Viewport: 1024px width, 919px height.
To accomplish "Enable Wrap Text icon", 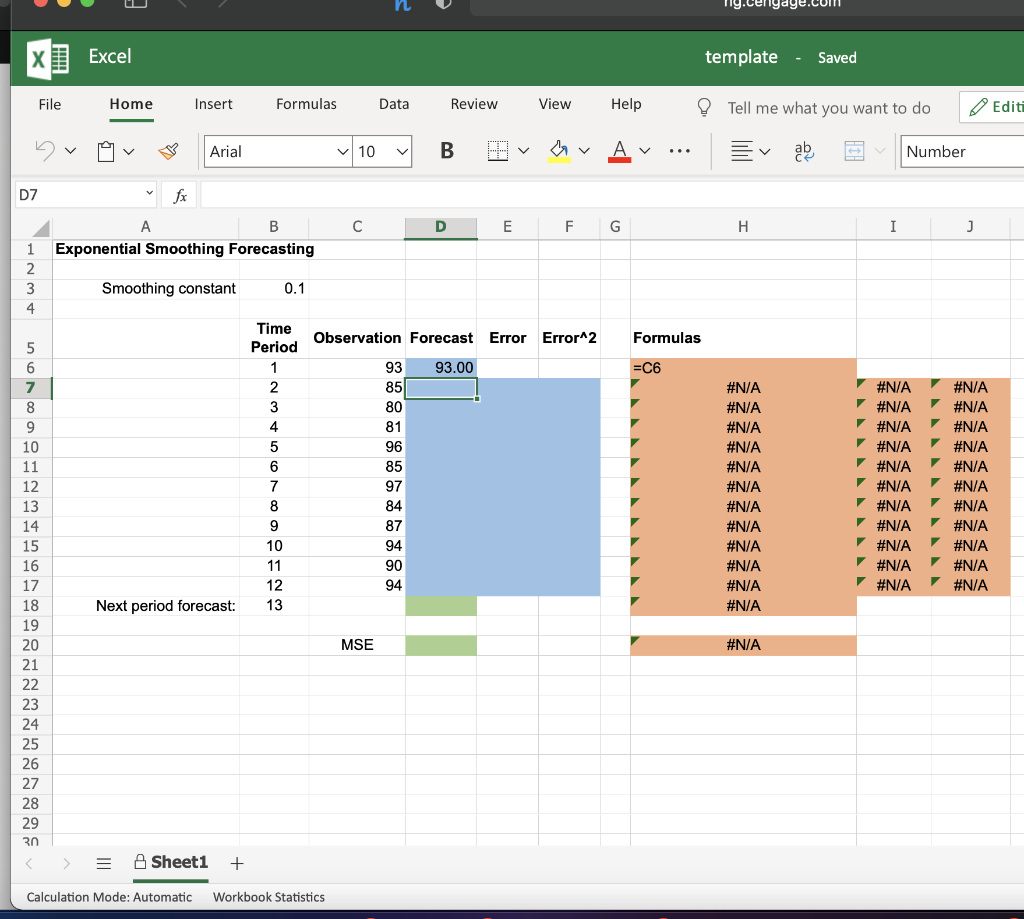I will (802, 151).
